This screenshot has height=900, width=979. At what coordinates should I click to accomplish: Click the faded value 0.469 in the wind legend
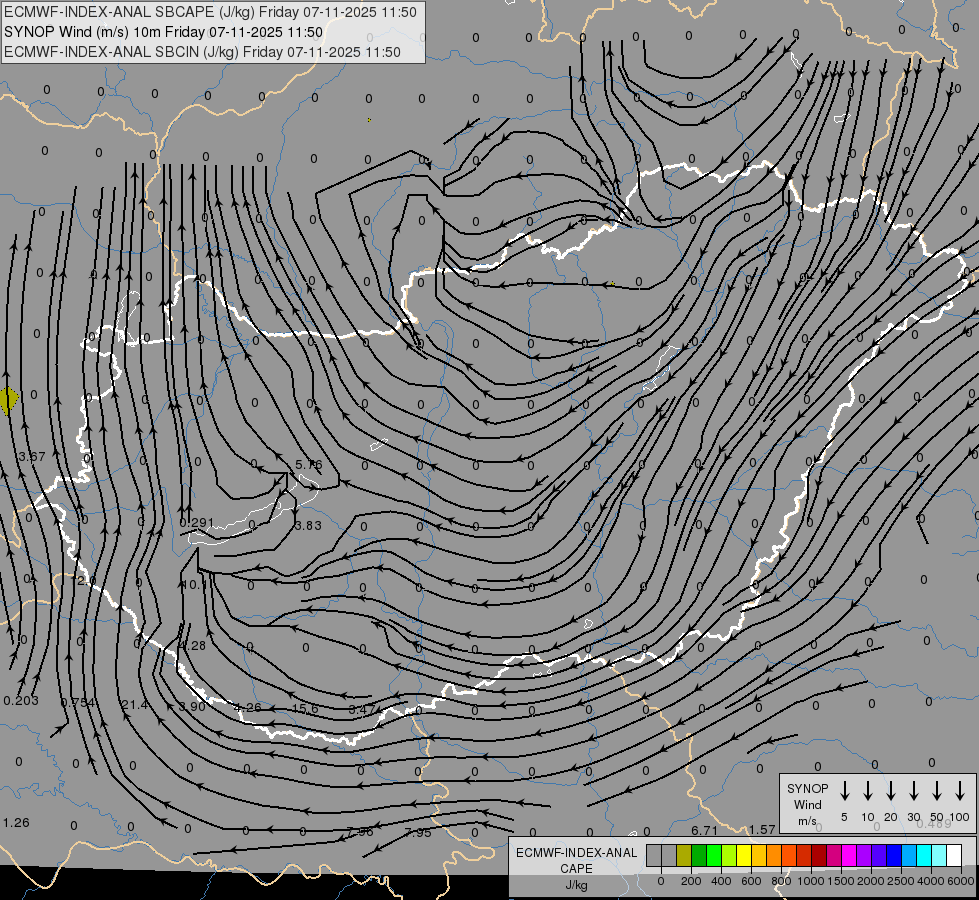point(934,824)
